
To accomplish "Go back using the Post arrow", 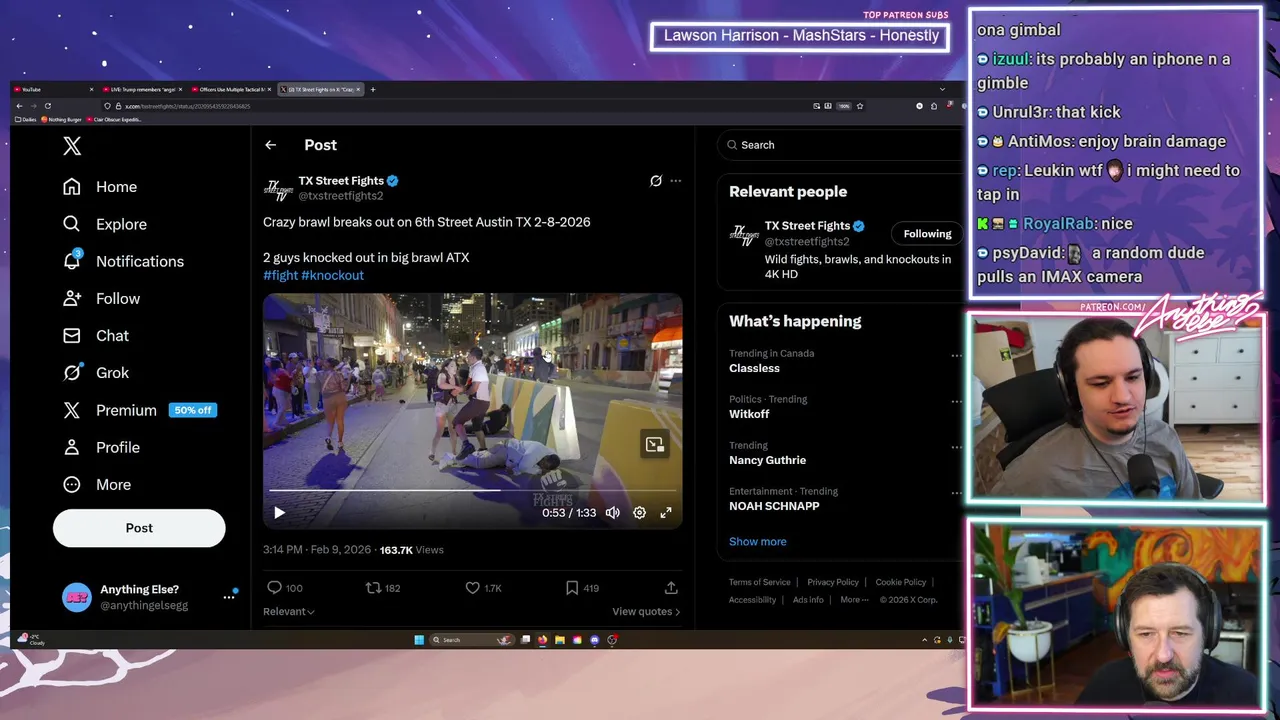I will [270, 145].
